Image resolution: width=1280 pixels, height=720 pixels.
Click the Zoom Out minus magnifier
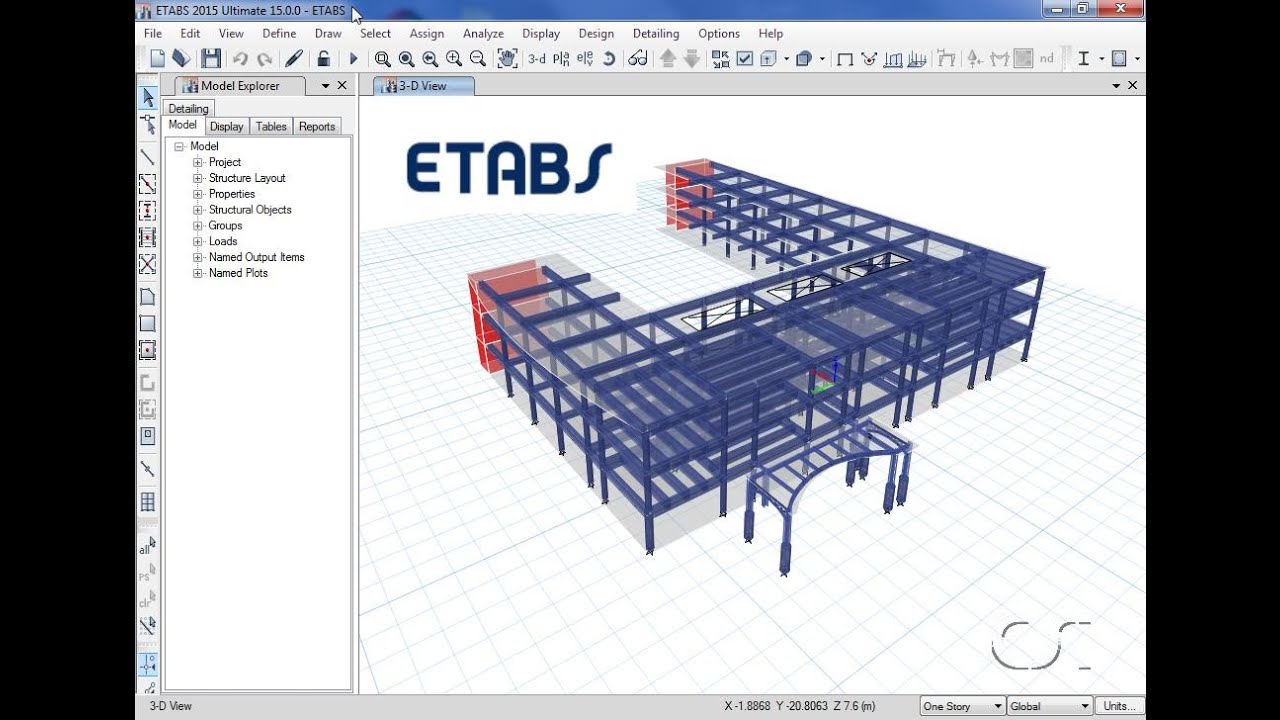(478, 59)
